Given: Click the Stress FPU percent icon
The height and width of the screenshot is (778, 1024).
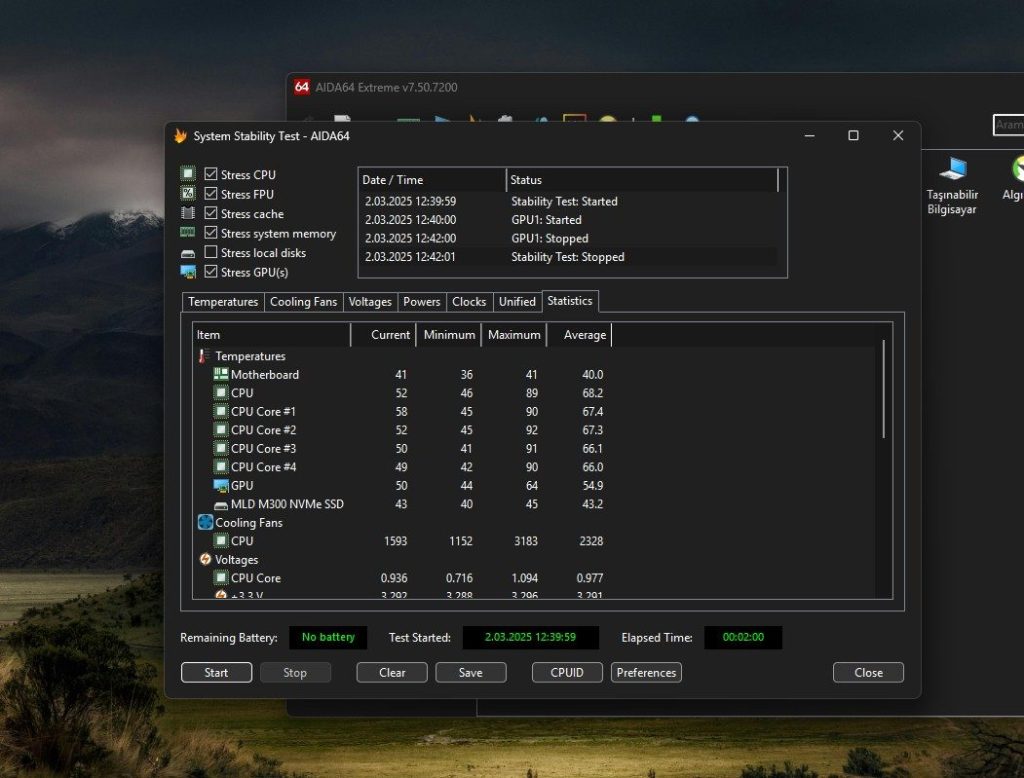Looking at the screenshot, I should tap(188, 193).
